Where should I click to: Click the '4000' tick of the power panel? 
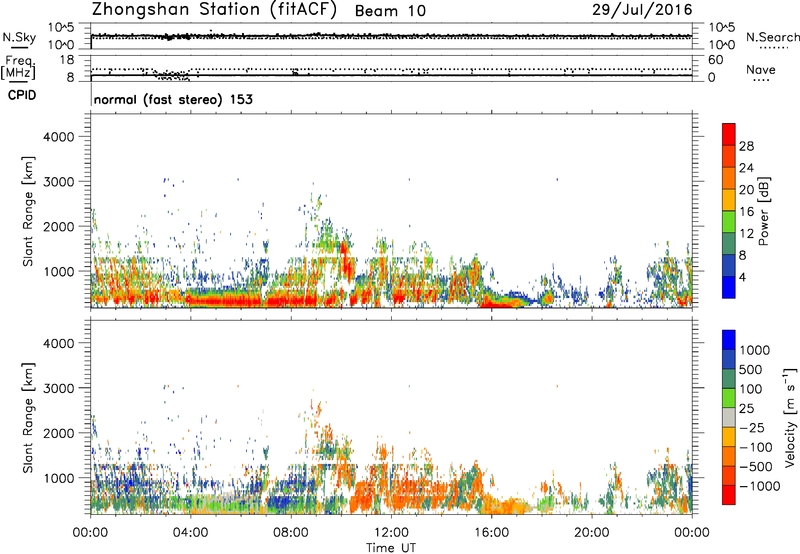coord(59,137)
